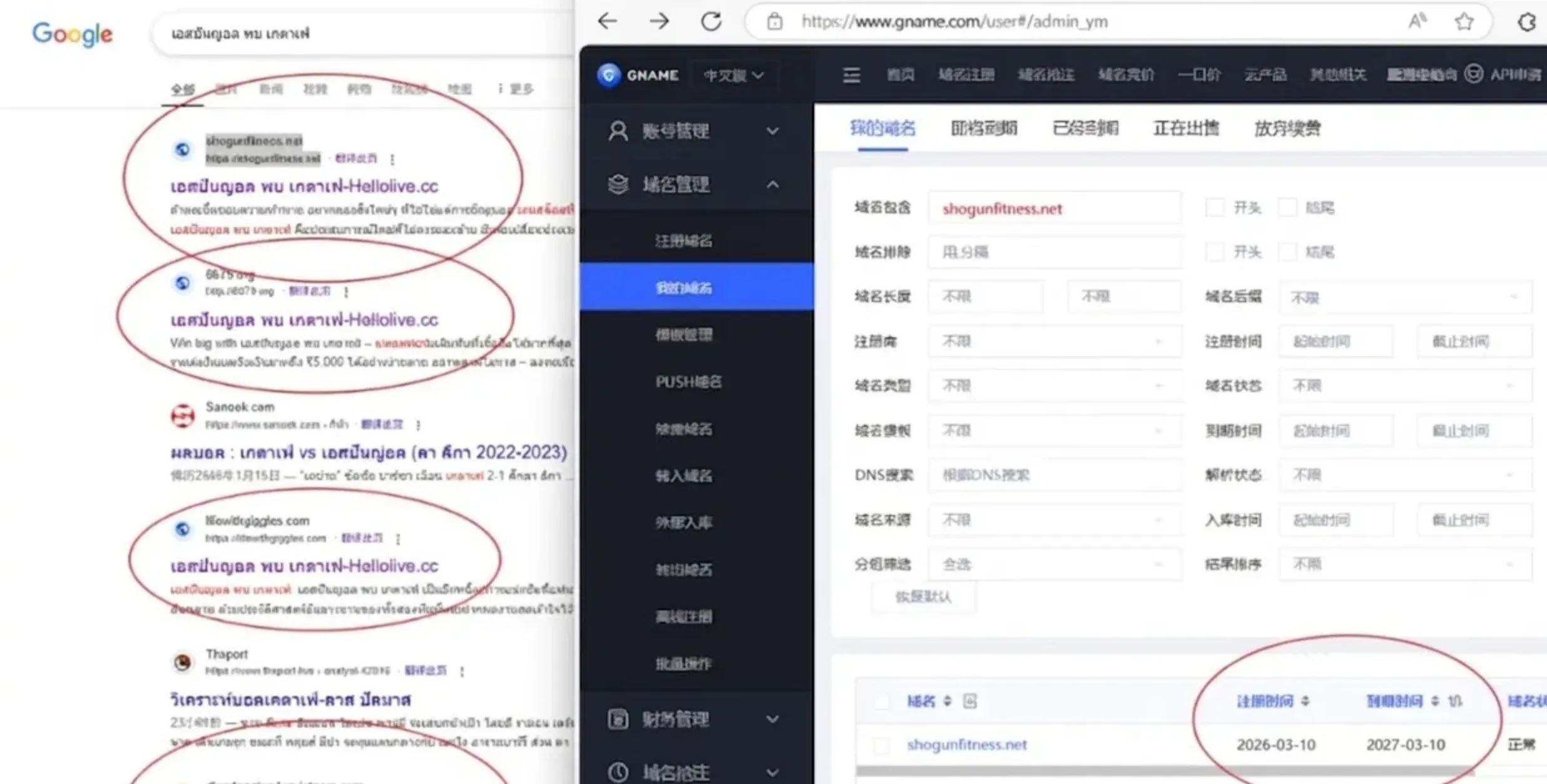
Task: Open the language dropdown next to GNAME
Action: point(733,75)
